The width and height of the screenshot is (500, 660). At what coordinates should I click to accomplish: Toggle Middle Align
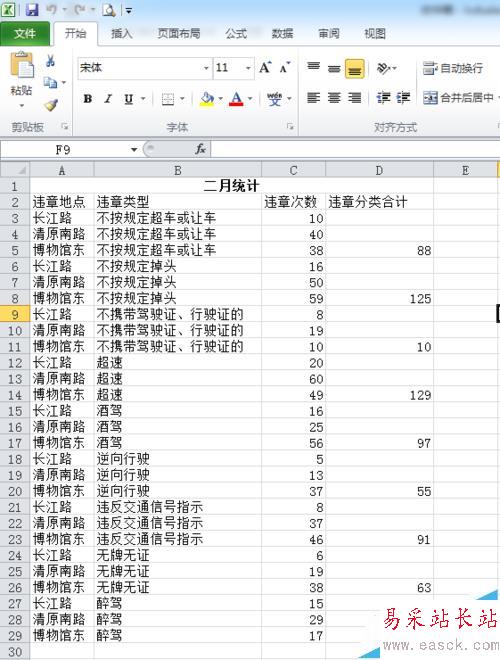click(x=334, y=67)
